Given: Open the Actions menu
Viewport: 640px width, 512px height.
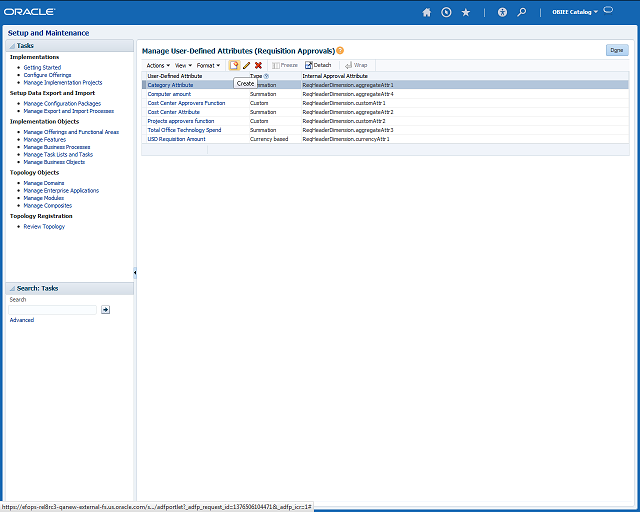Looking at the screenshot, I should click(158, 65).
